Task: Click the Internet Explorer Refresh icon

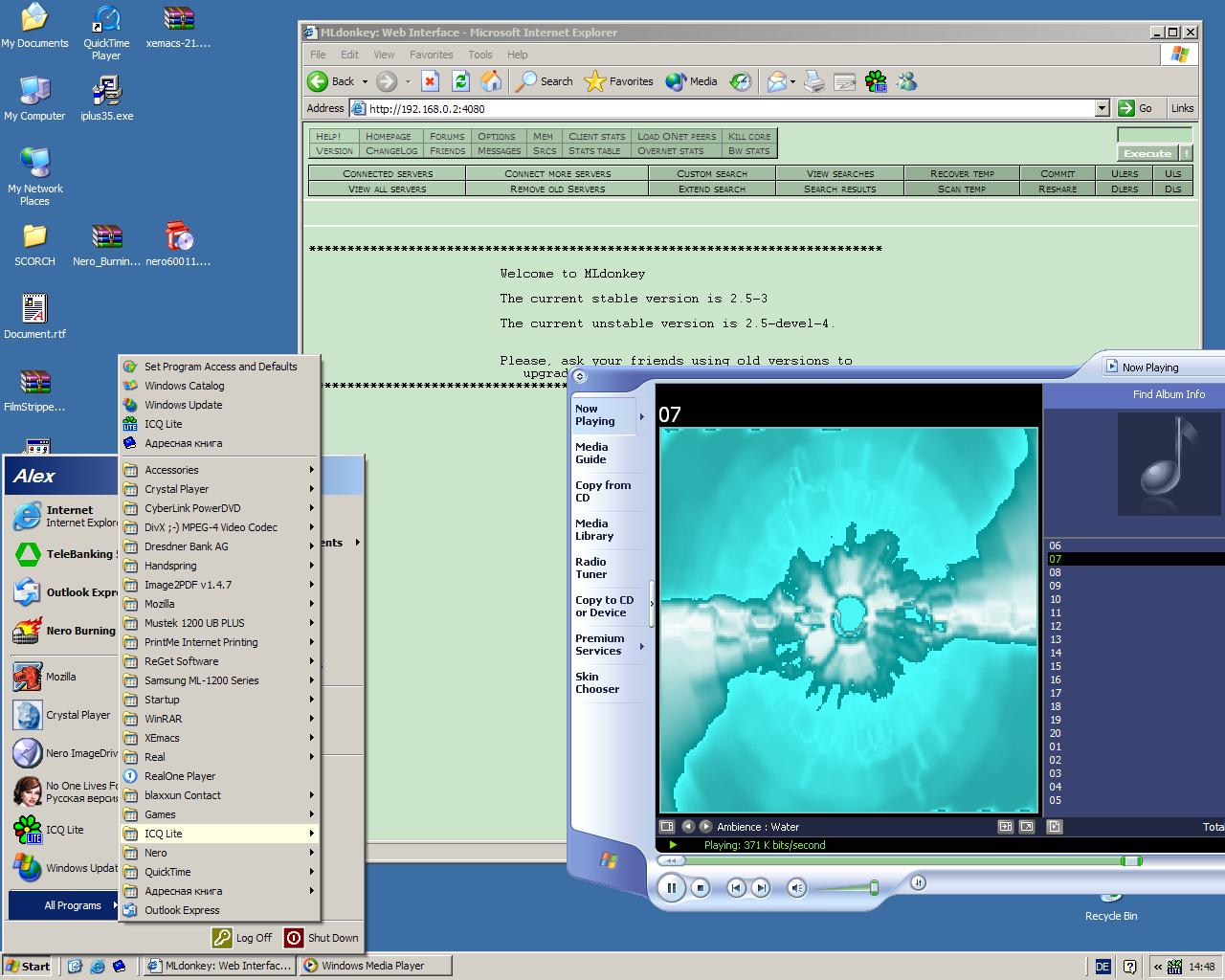Action: point(460,81)
